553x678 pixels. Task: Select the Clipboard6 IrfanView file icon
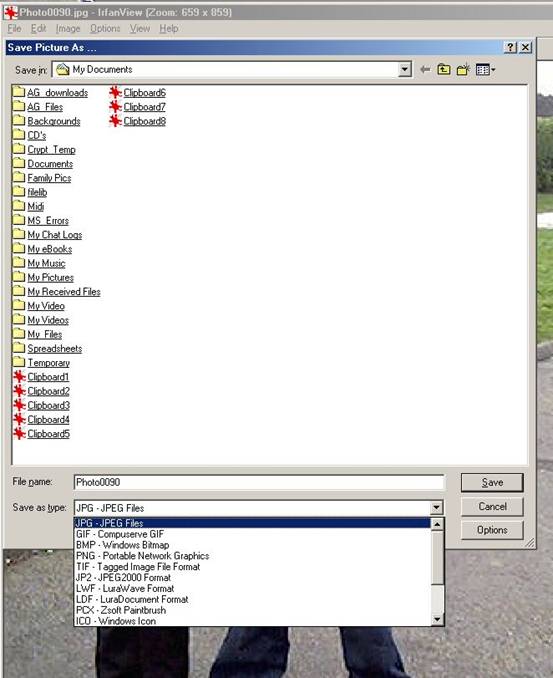(x=115, y=92)
